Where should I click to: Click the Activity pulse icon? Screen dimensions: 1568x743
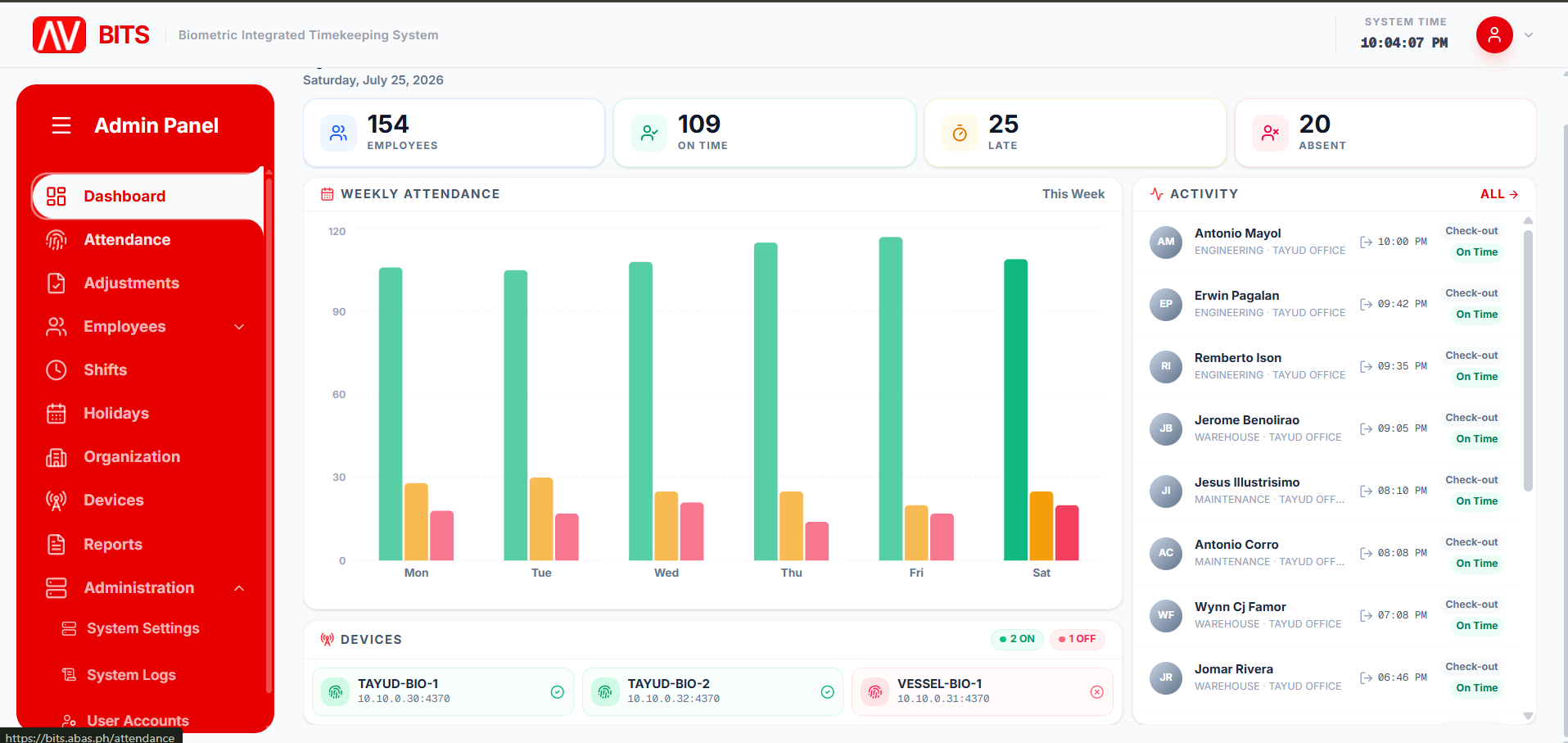coord(1156,194)
